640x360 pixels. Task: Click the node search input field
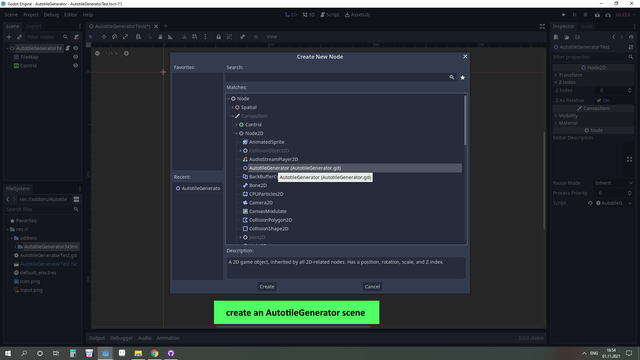coord(337,77)
